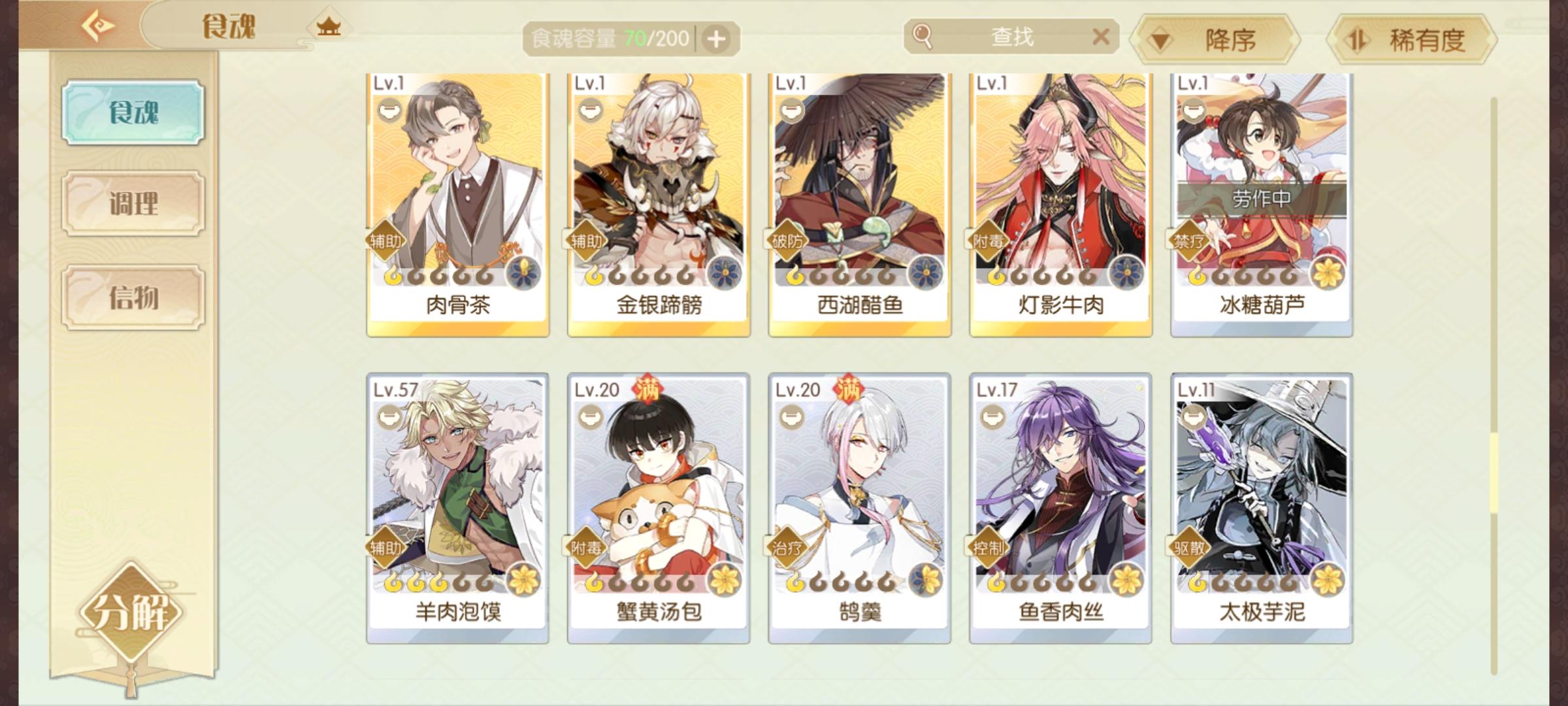Click the vertical scrollbar on the right

point(1494,386)
